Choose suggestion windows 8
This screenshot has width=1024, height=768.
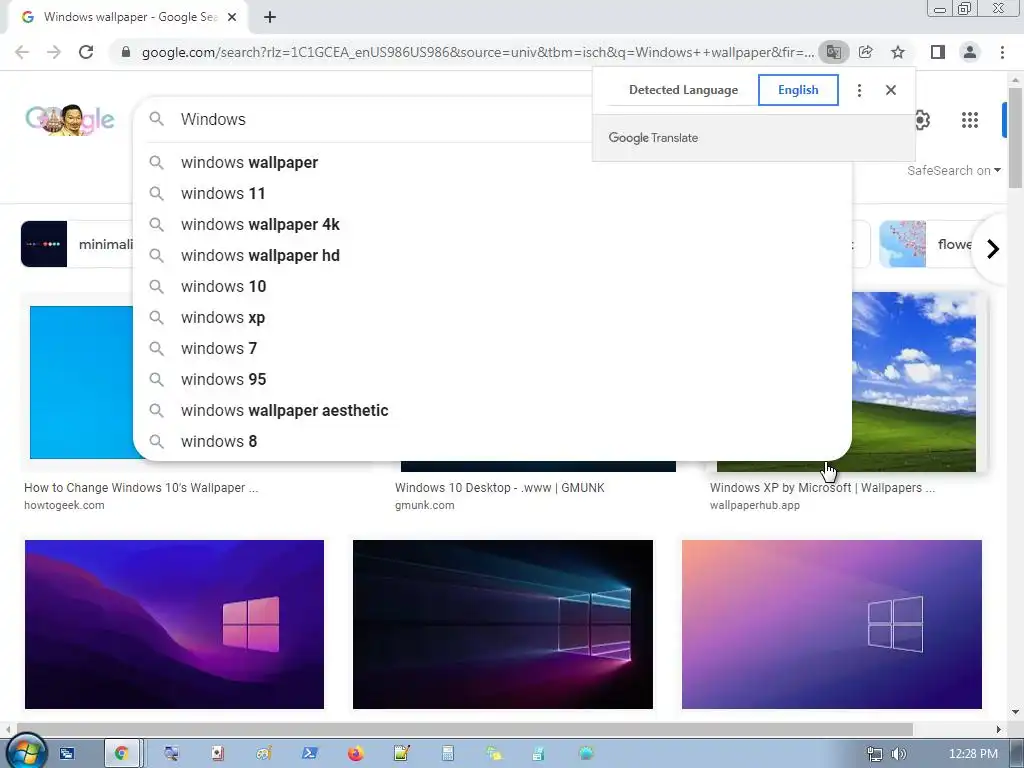[x=492, y=441]
